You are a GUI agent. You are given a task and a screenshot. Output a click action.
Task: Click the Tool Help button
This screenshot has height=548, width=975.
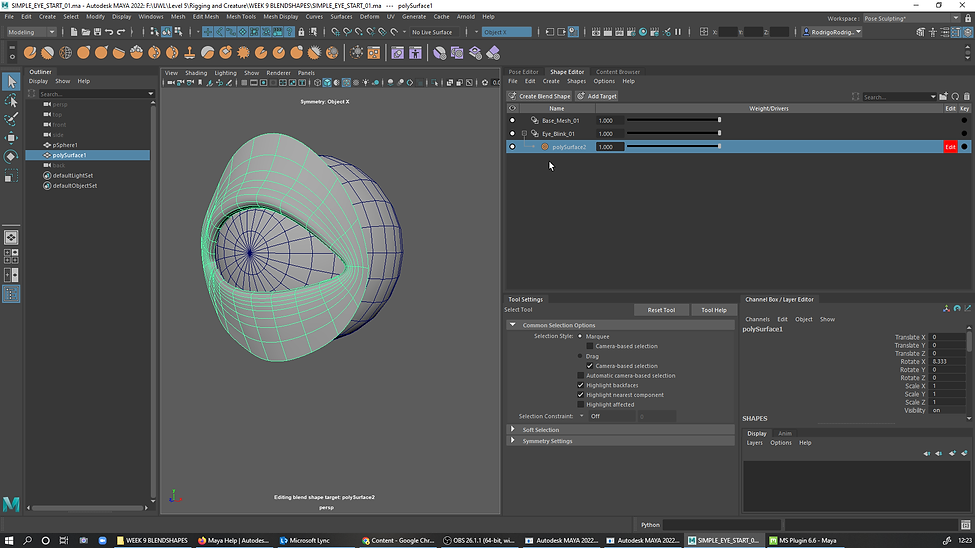[714, 310]
